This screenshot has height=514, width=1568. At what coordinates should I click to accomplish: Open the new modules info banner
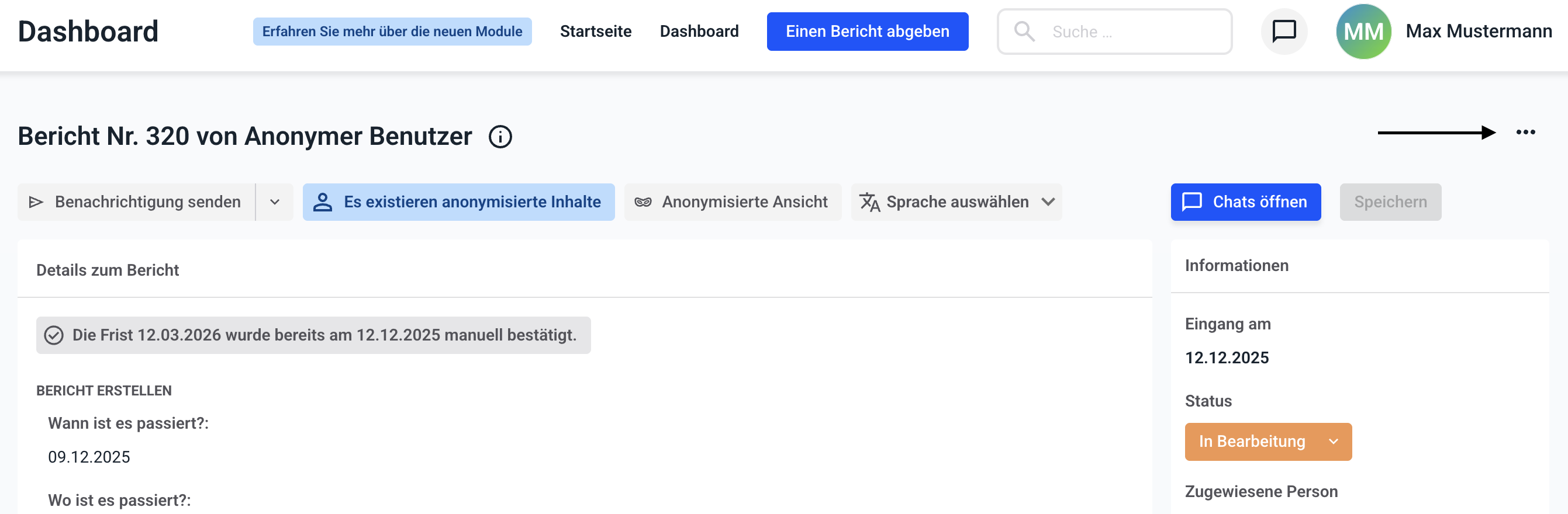click(392, 32)
